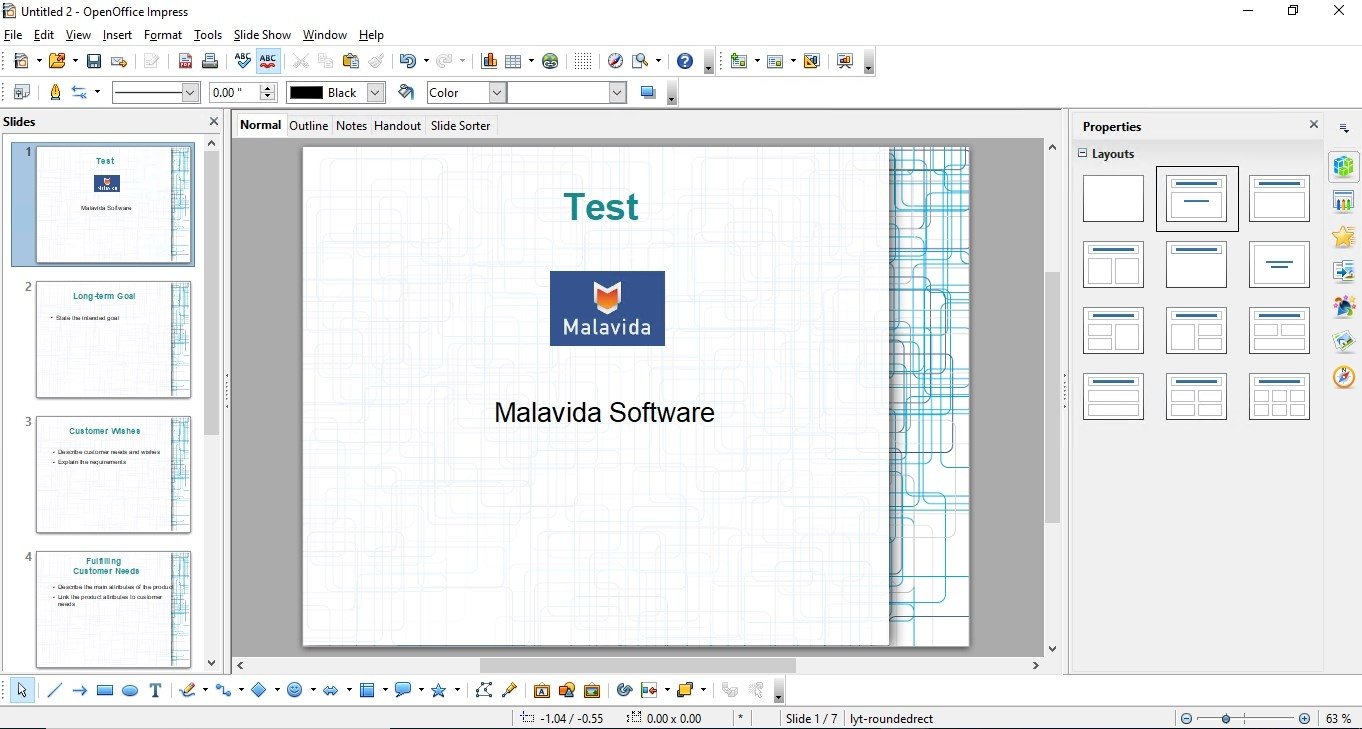Toggle Glue Points editing
Screen dimensions: 1362x729
click(509, 690)
